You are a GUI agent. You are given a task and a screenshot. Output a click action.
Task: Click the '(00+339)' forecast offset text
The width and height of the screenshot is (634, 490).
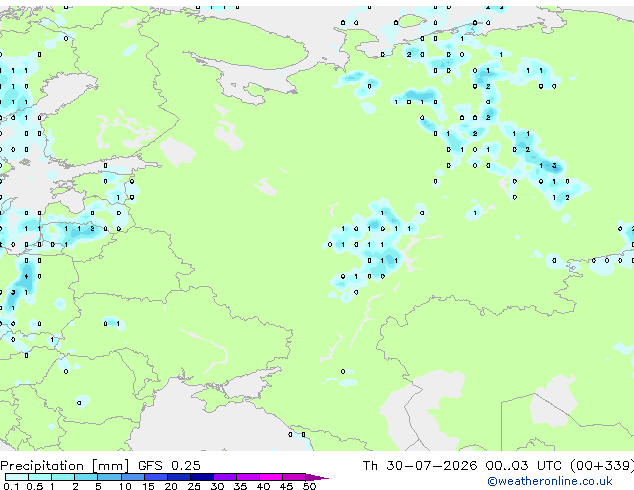[x=602, y=466]
